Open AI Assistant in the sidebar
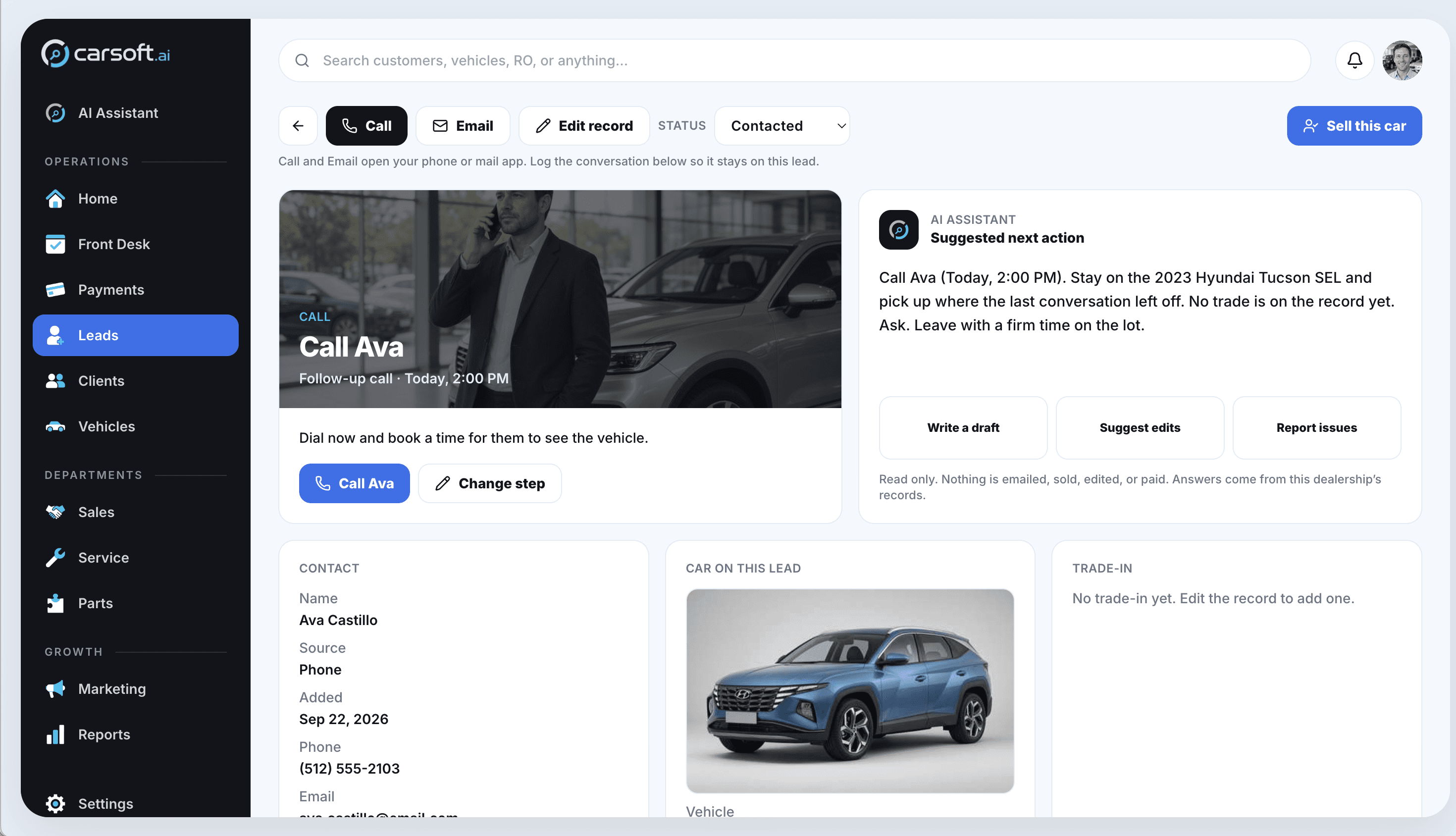The width and height of the screenshot is (1456, 836). click(x=136, y=113)
